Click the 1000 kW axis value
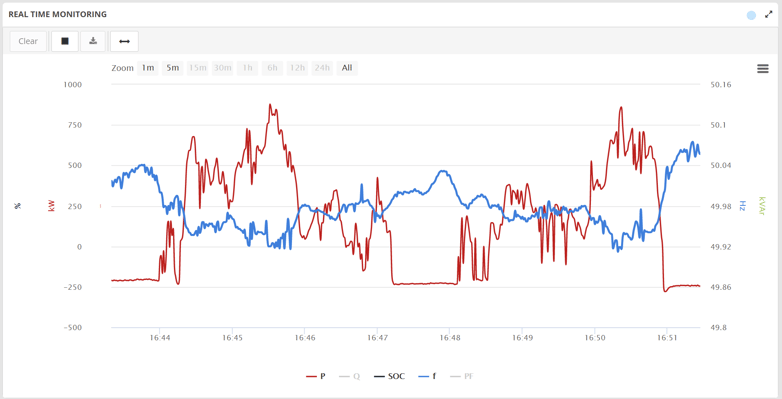The height and width of the screenshot is (399, 782). [x=72, y=84]
